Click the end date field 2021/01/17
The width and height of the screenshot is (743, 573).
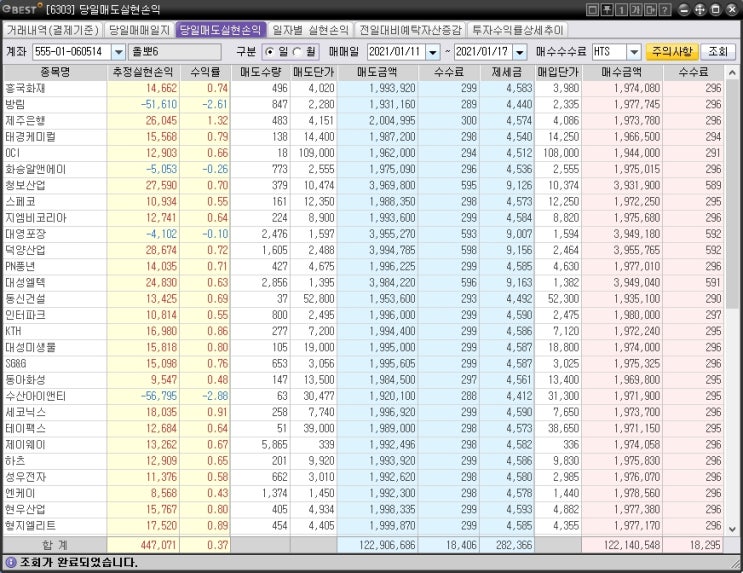pos(483,52)
